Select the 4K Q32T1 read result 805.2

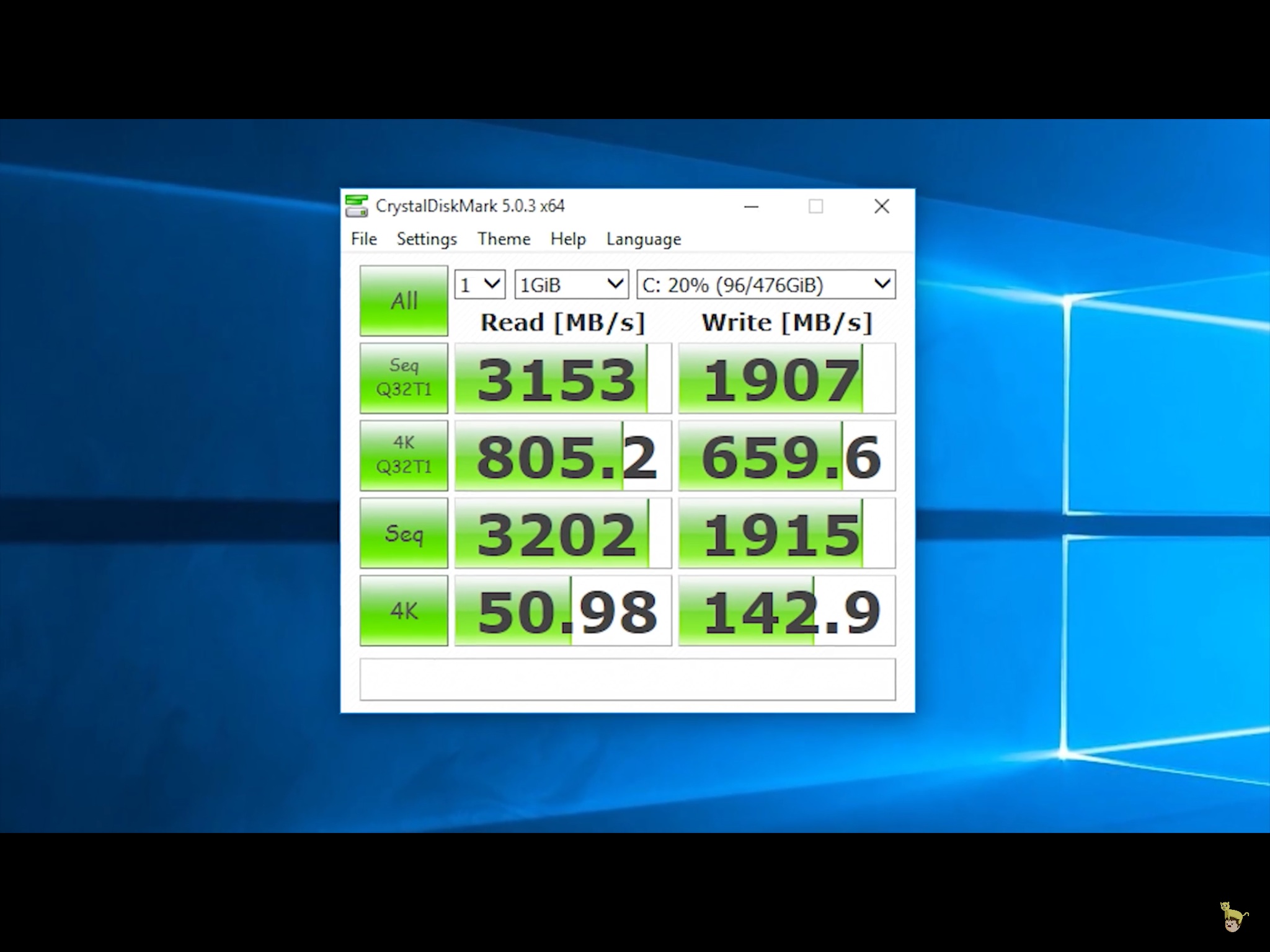point(563,456)
